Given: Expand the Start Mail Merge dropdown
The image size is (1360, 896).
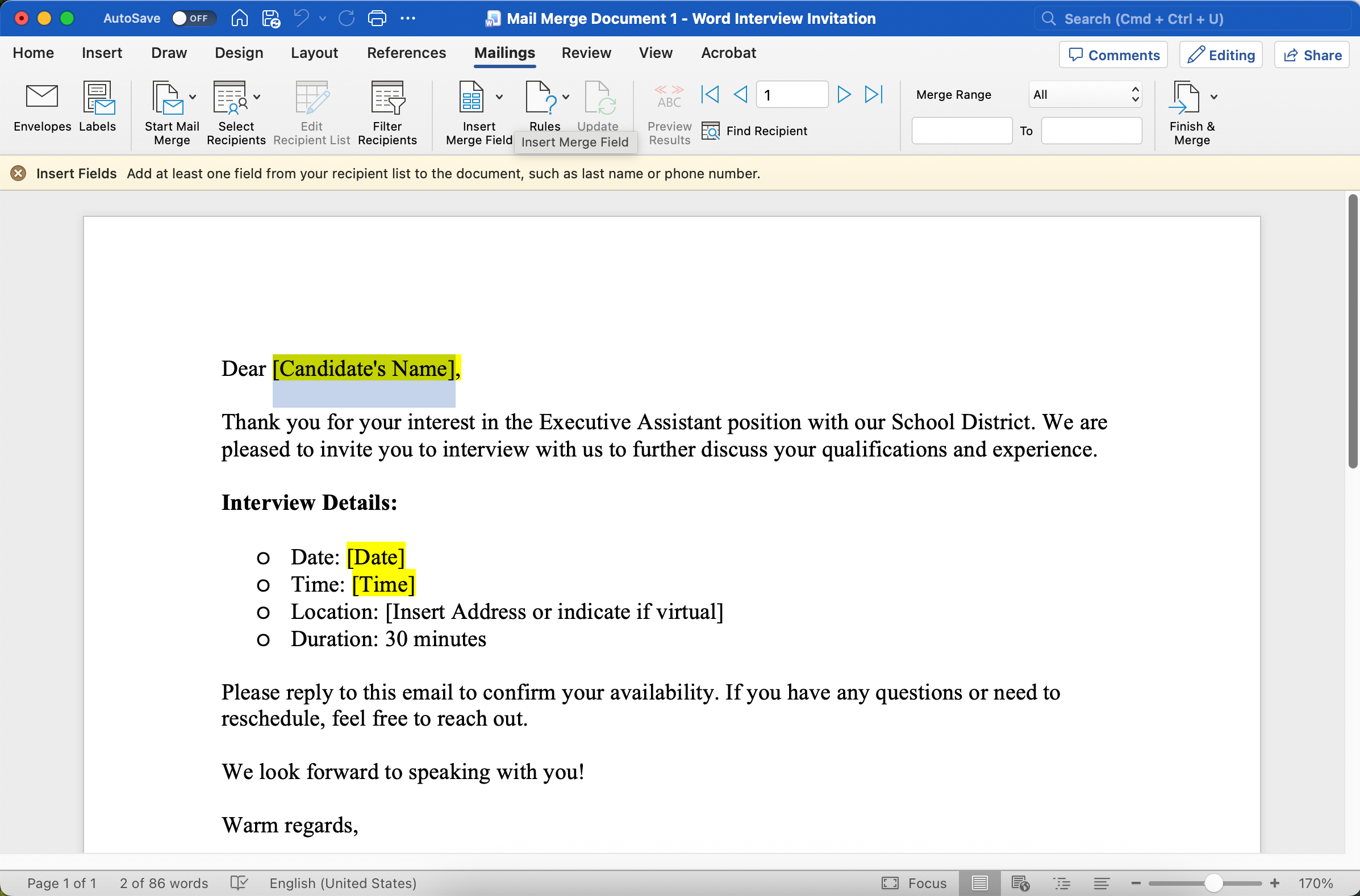Looking at the screenshot, I should (193, 97).
